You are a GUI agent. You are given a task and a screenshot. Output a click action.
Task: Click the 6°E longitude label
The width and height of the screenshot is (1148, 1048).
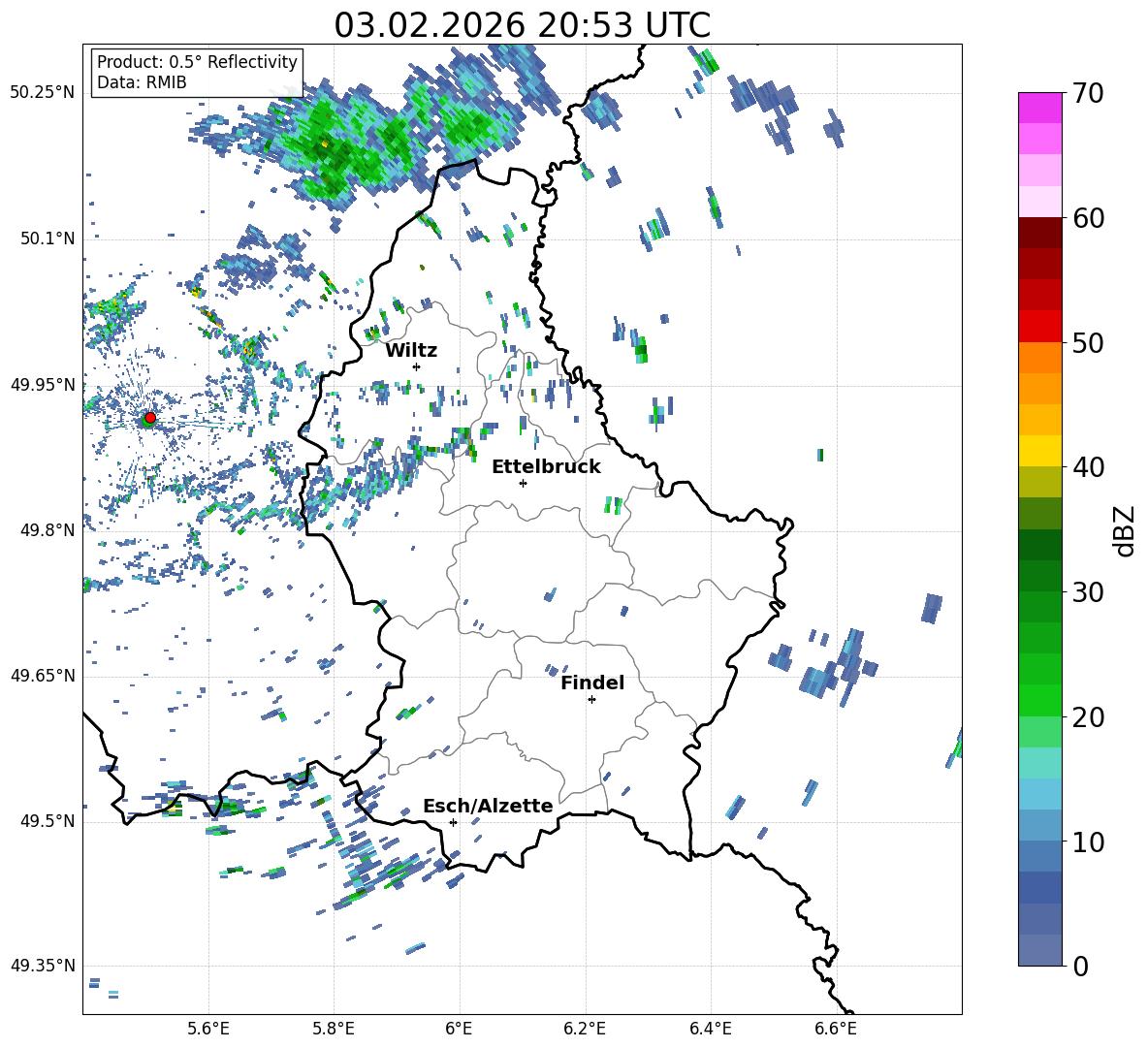pyautogui.click(x=459, y=1029)
